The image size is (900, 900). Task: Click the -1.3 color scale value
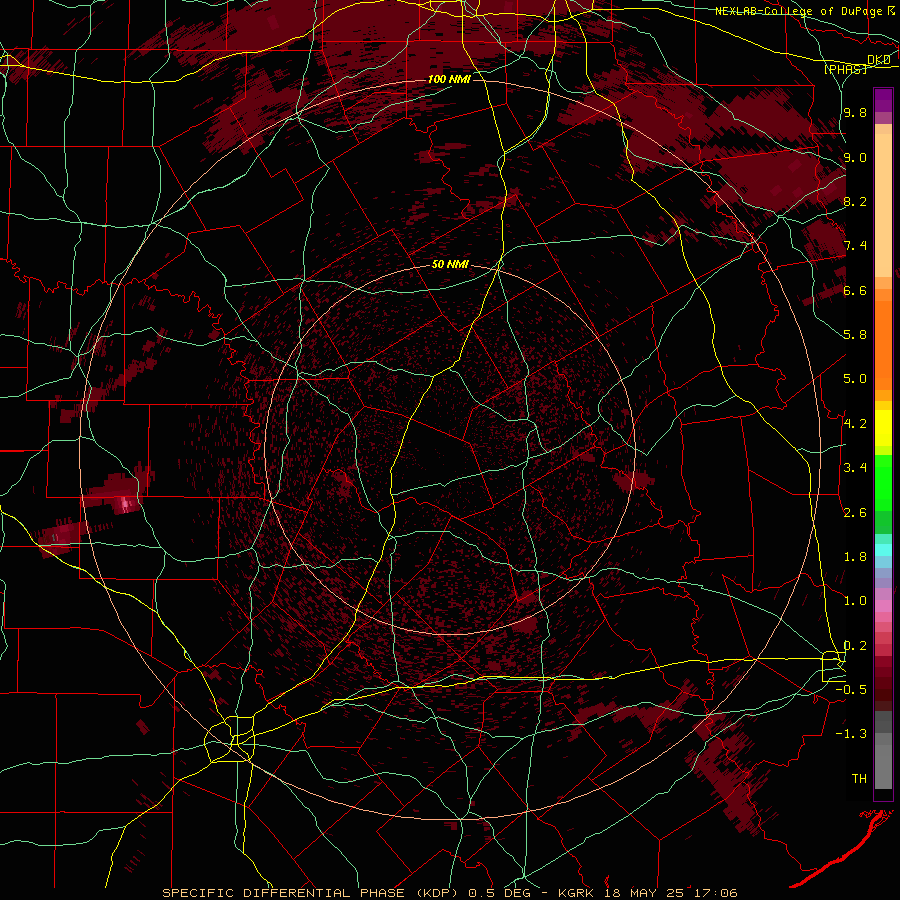pyautogui.click(x=852, y=734)
